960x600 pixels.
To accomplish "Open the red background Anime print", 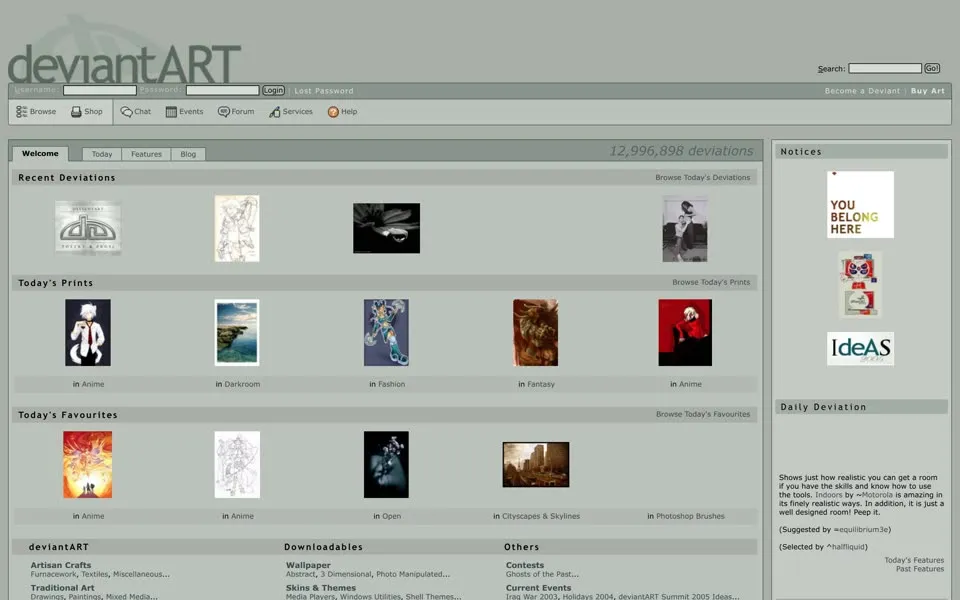I will click(685, 332).
